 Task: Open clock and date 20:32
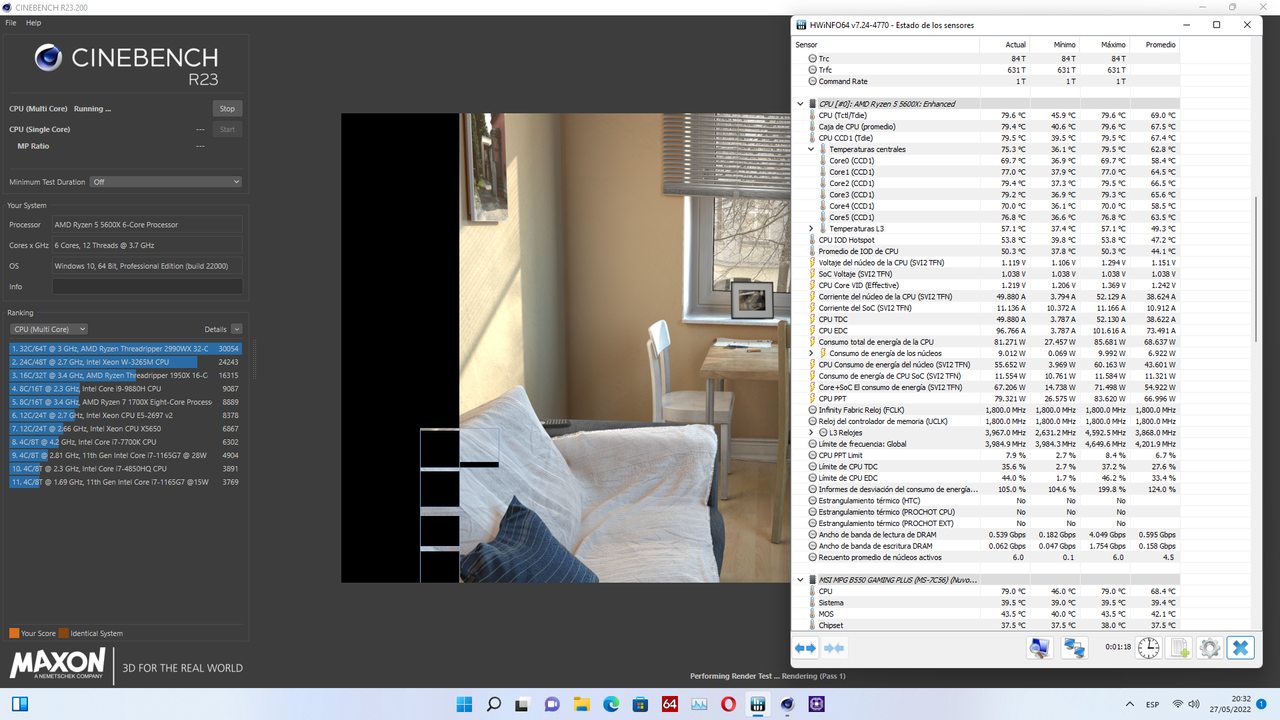1232,704
